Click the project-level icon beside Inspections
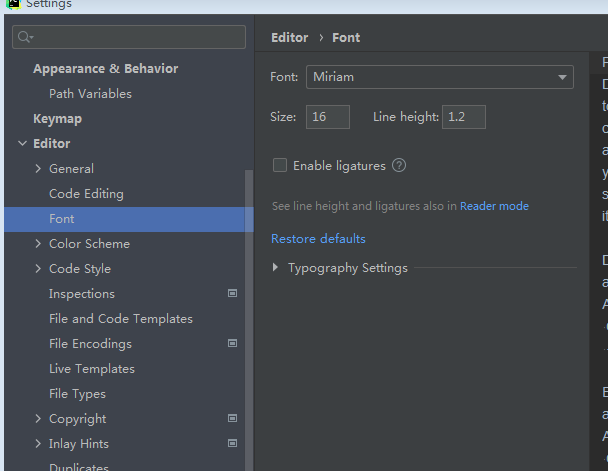This screenshot has height=471, width=608. [232, 294]
